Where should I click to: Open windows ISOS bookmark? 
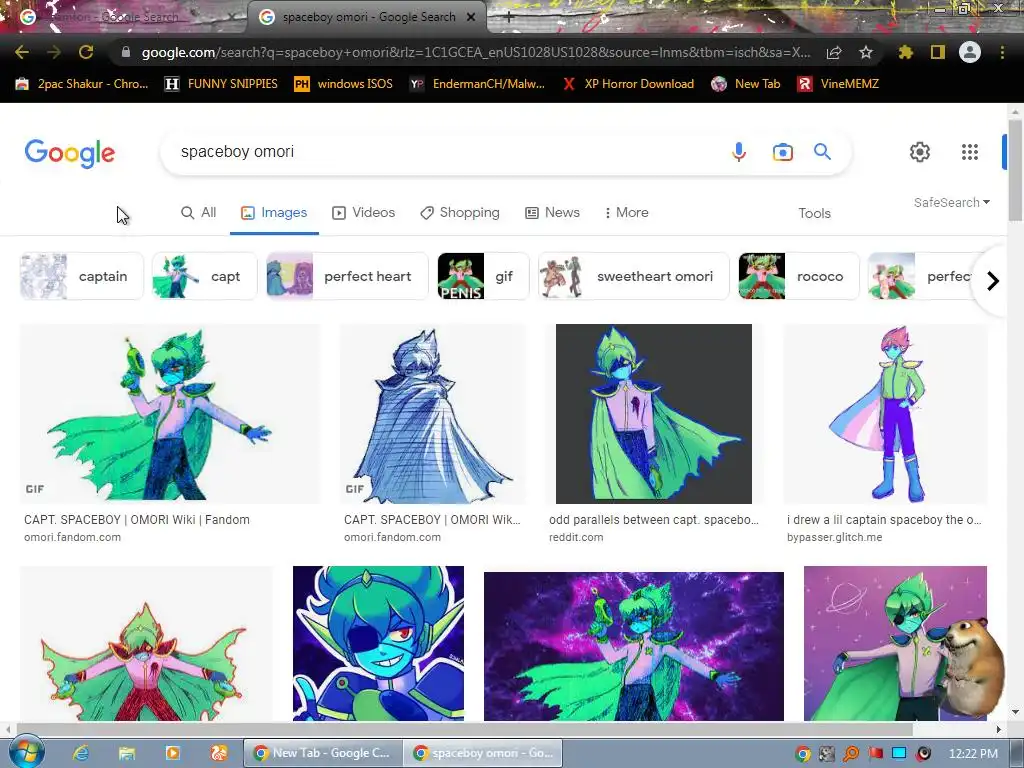pos(344,84)
